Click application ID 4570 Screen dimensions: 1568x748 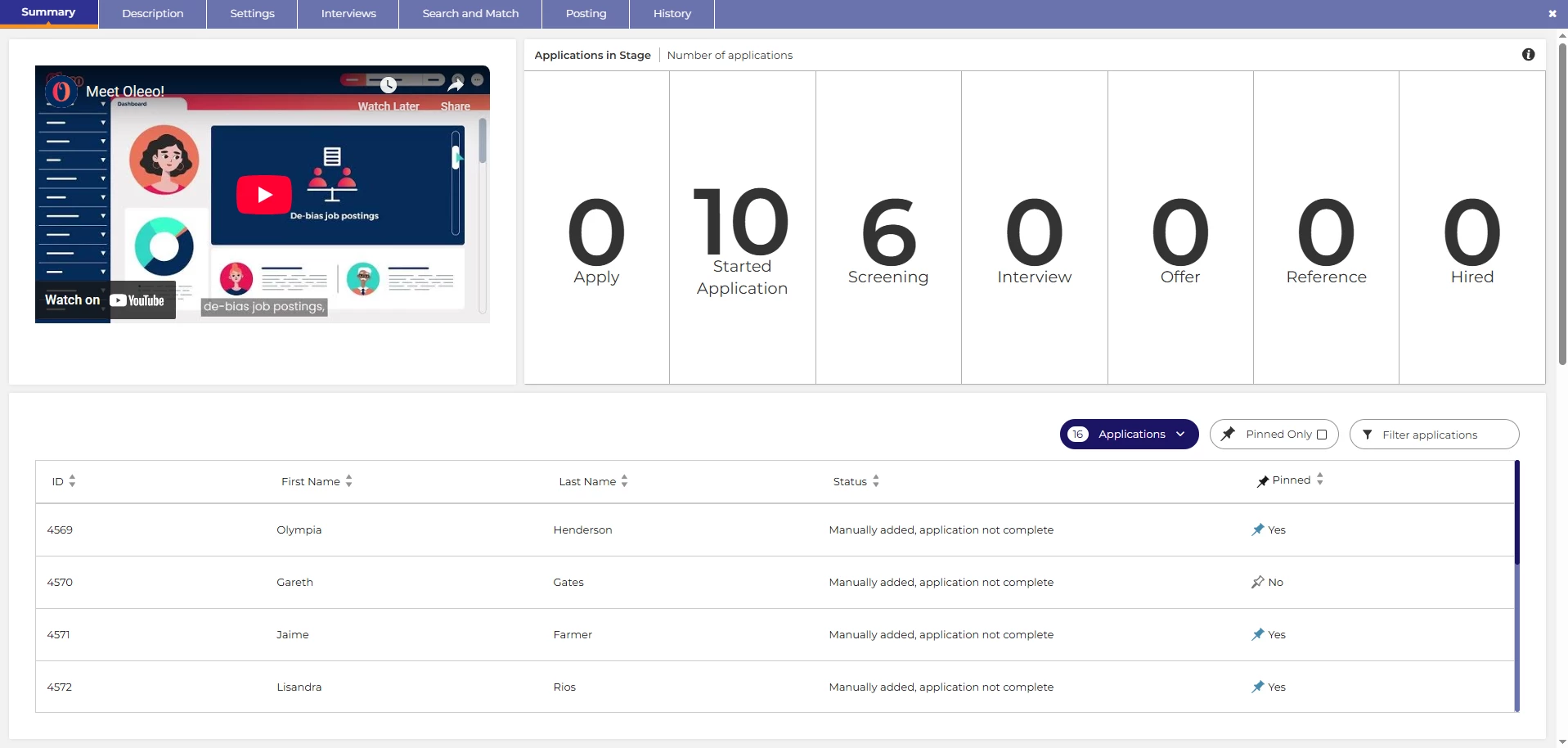click(60, 583)
